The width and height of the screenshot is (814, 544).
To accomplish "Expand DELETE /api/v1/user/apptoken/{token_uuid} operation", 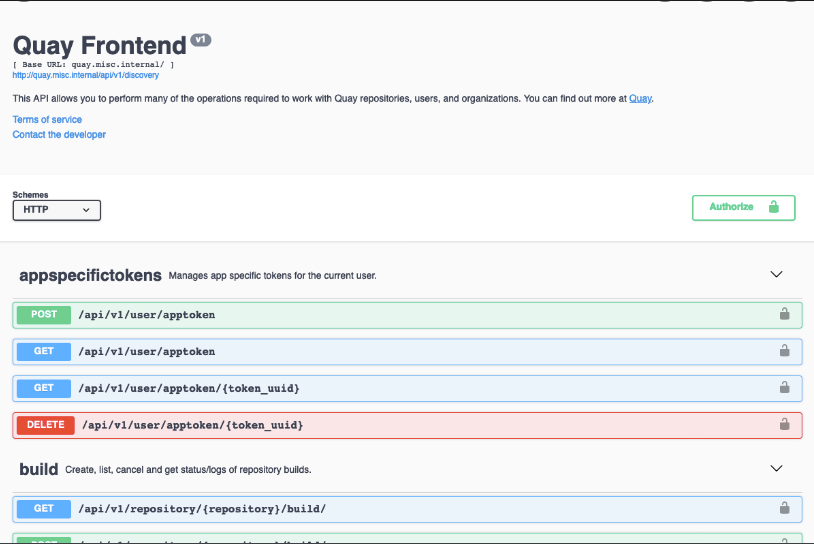I will [407, 426].
